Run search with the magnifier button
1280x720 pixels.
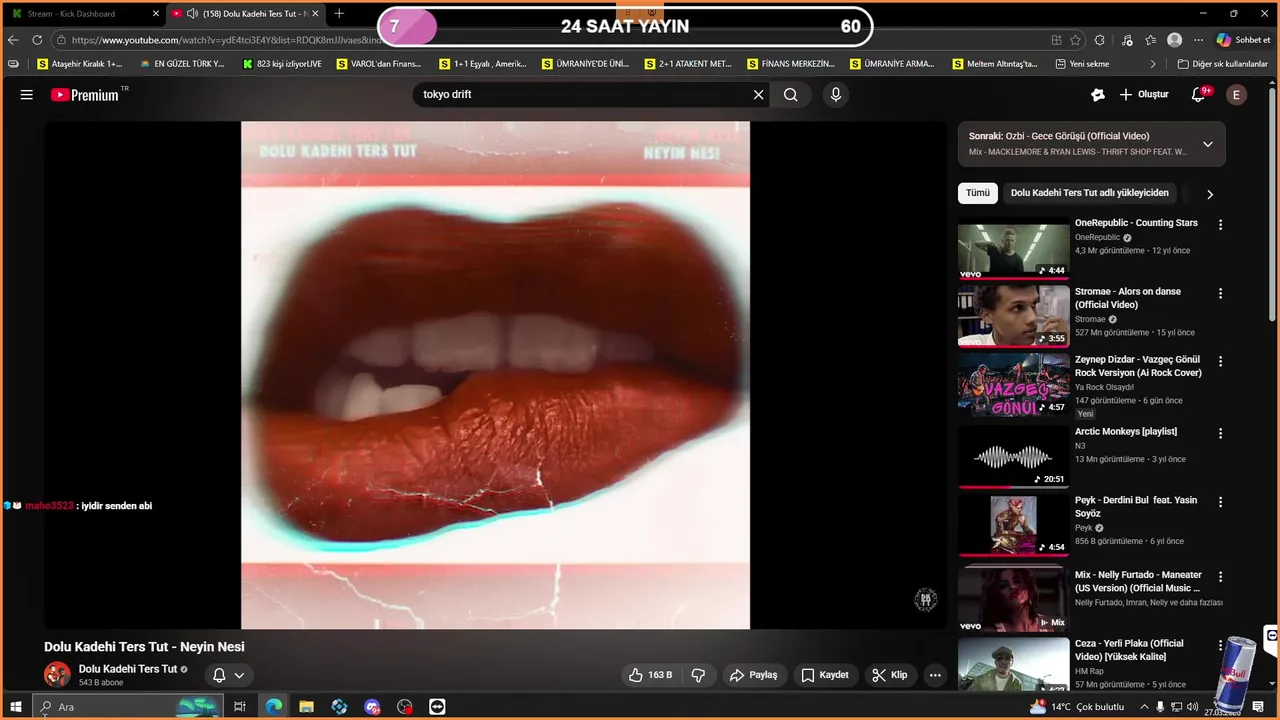click(791, 95)
